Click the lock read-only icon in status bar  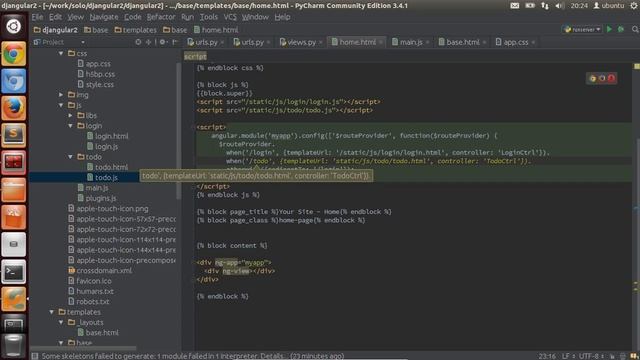(612, 356)
